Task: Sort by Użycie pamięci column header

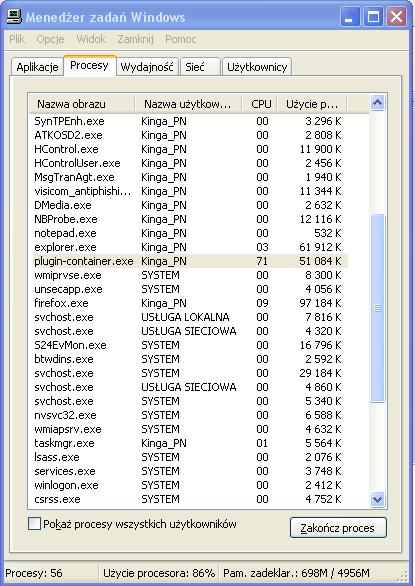Action: [312, 104]
